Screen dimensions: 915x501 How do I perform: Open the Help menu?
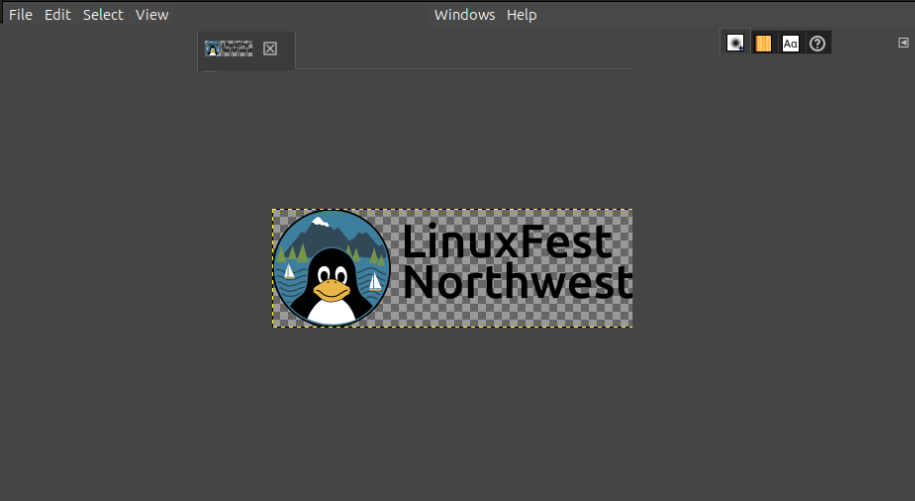(x=522, y=15)
